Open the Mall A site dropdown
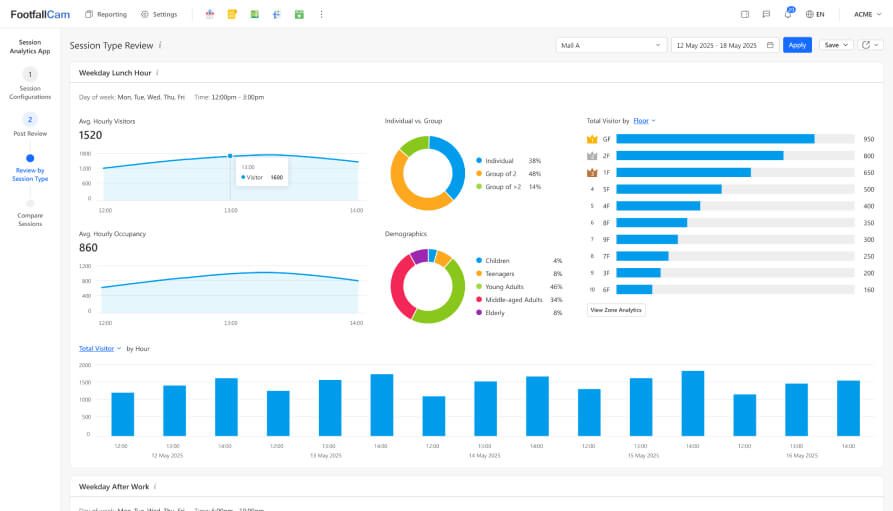The height and width of the screenshot is (511, 893). click(611, 45)
